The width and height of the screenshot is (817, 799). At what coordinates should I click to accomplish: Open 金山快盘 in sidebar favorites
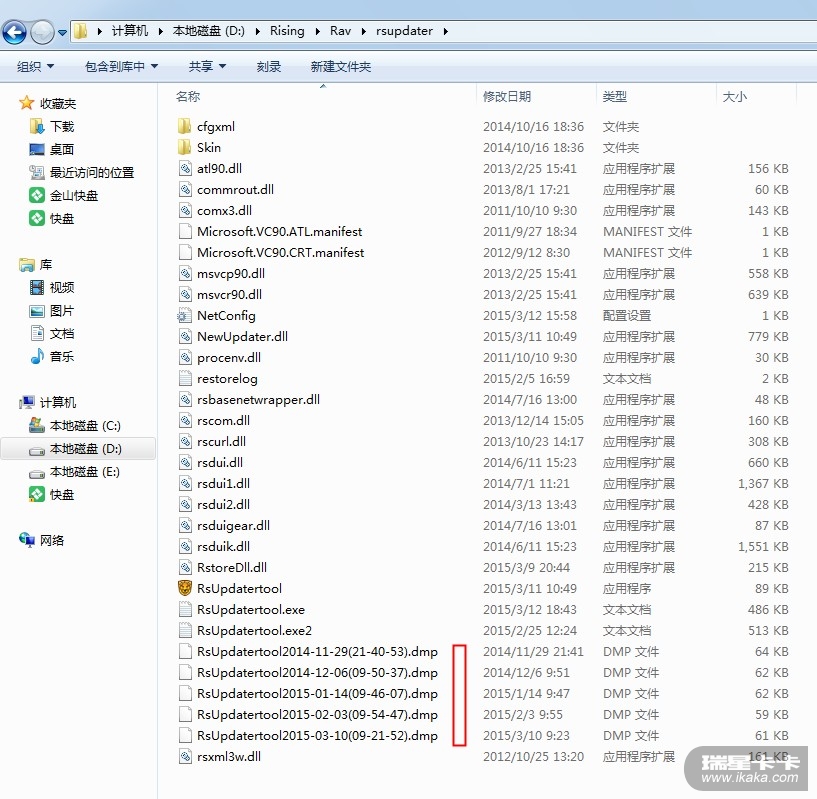point(64,195)
